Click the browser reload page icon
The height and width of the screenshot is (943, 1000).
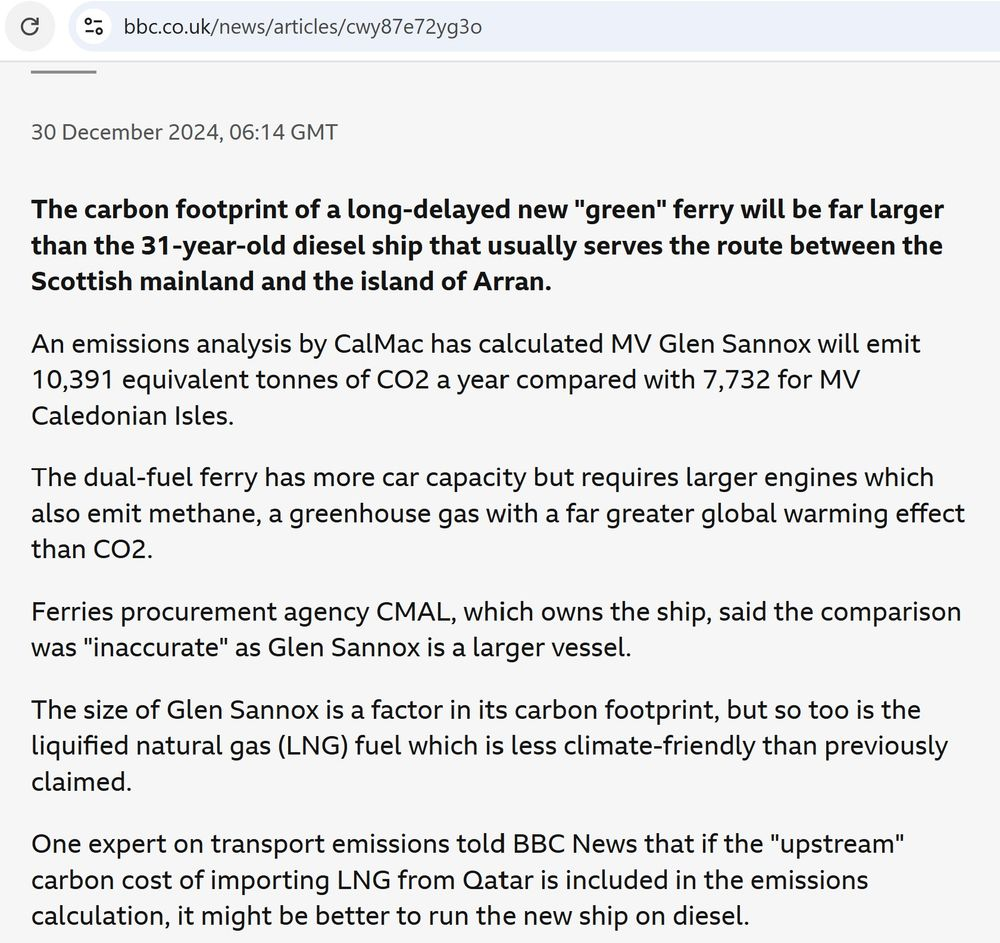click(x=30, y=26)
